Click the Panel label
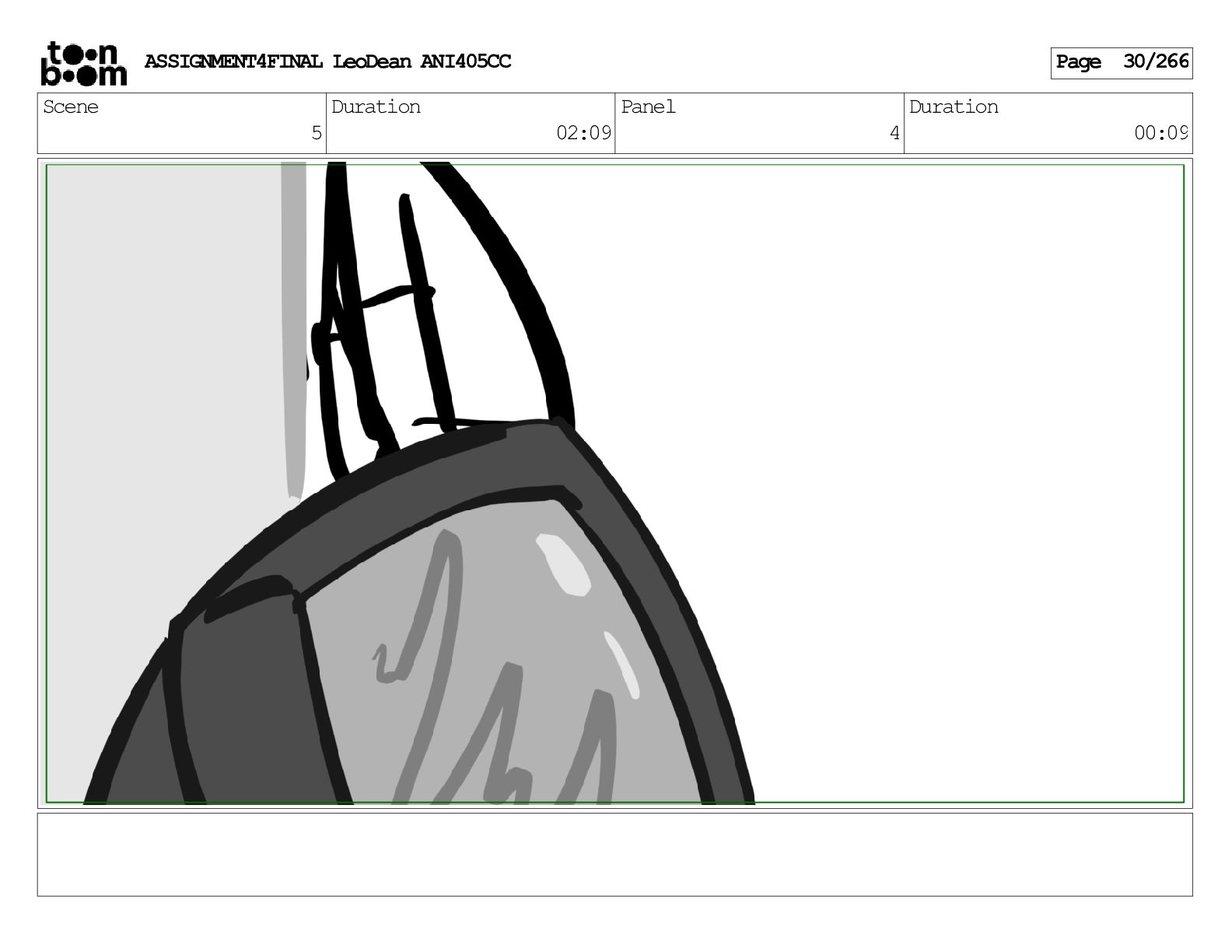Image resolution: width=1232 pixels, height=952 pixels. 648,107
